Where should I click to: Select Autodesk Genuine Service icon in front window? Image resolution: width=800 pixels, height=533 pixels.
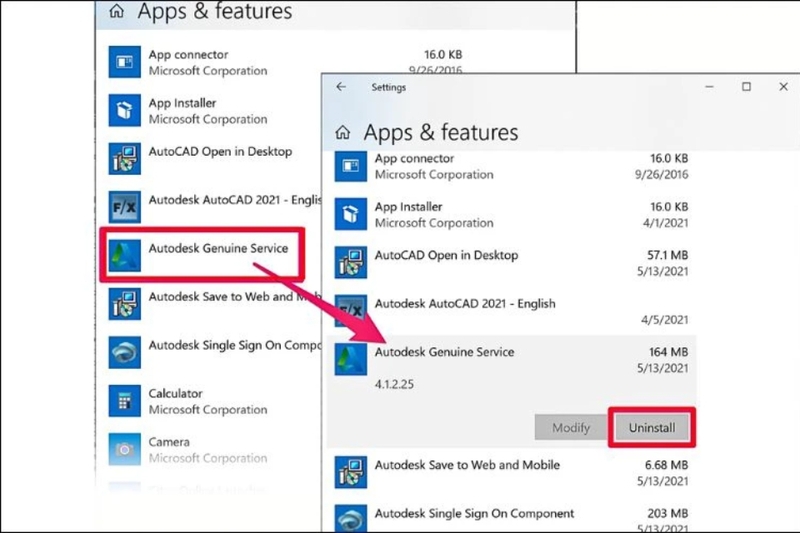click(x=351, y=360)
